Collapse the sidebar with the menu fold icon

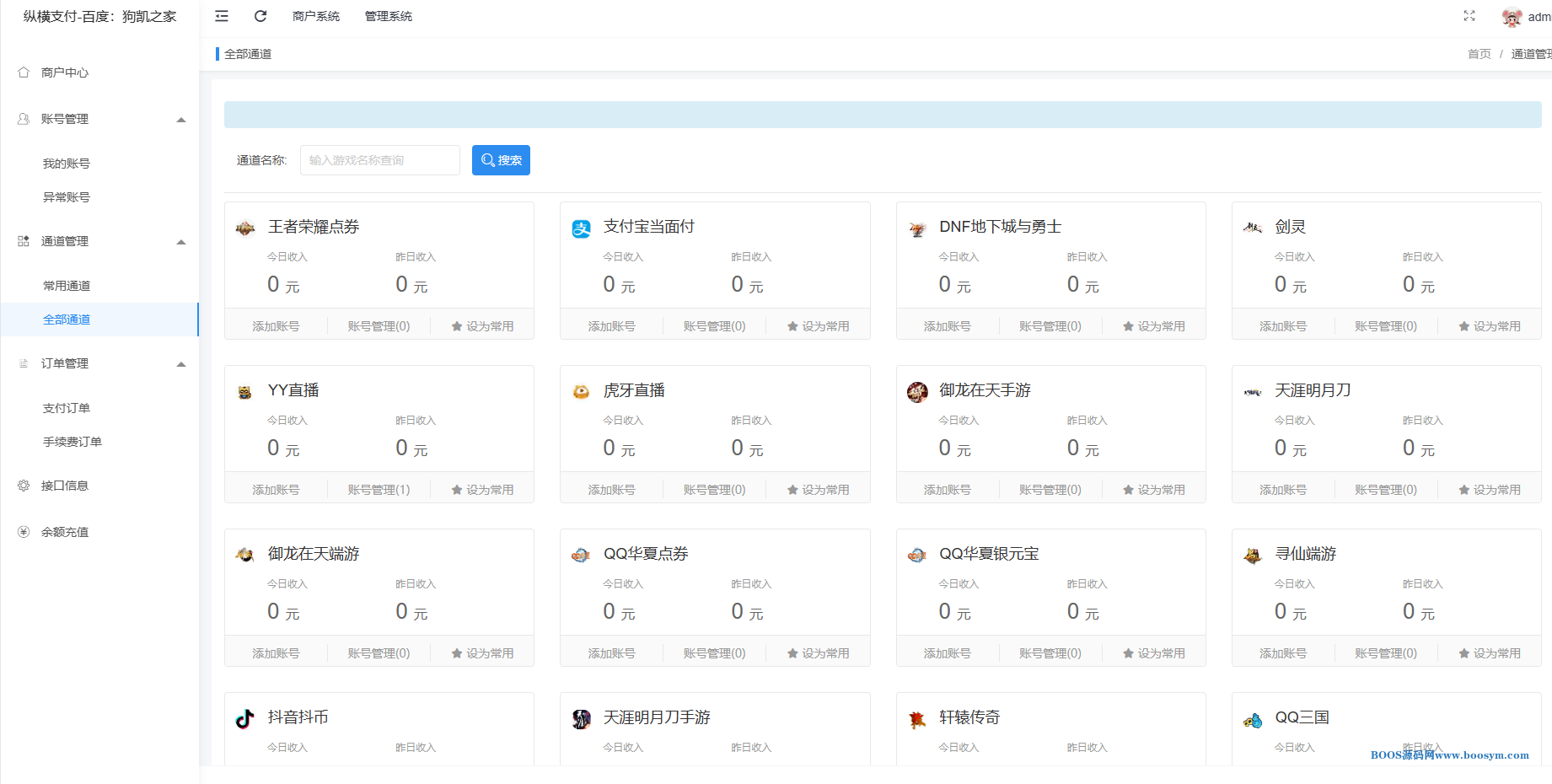222,16
